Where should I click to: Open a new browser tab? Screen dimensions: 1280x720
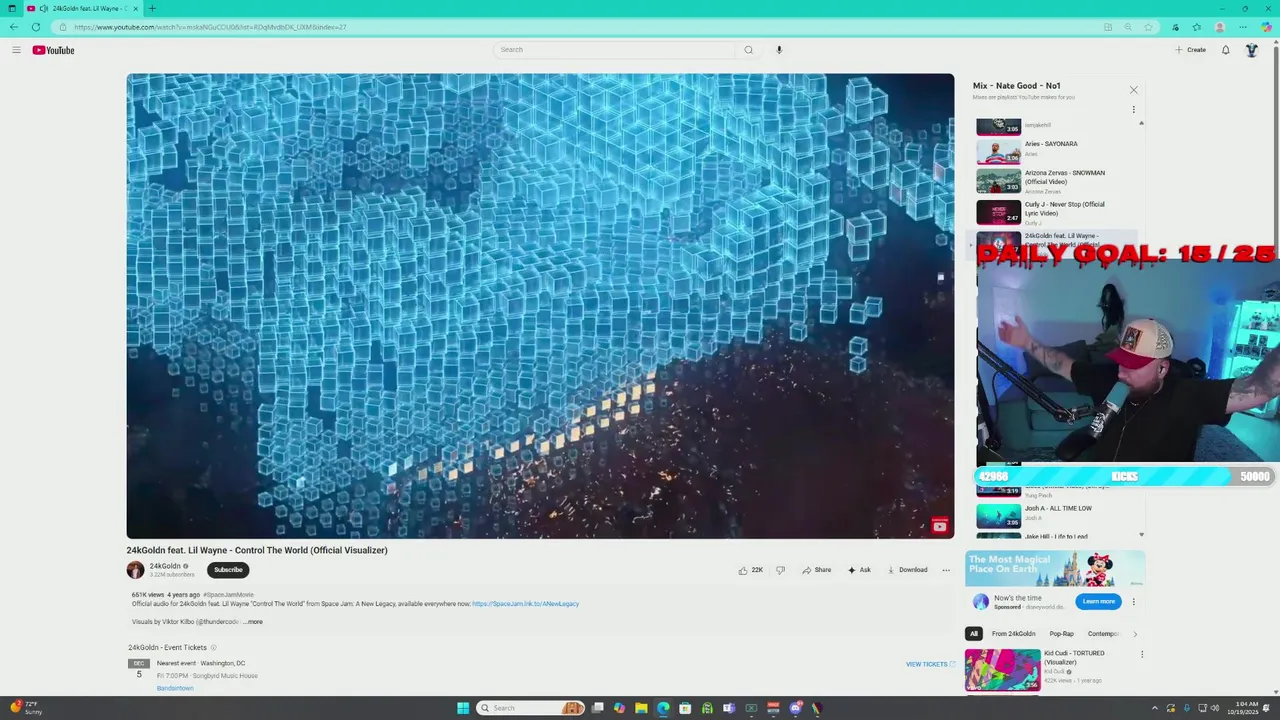coord(152,8)
